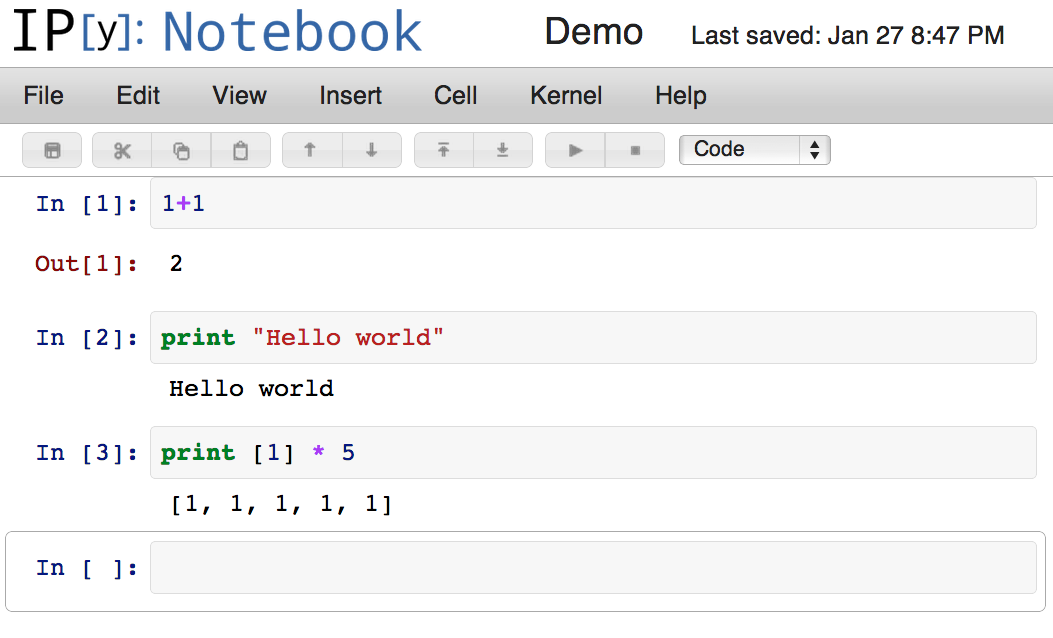1053x638 pixels.
Task: Open the Kernel menu
Action: click(566, 96)
